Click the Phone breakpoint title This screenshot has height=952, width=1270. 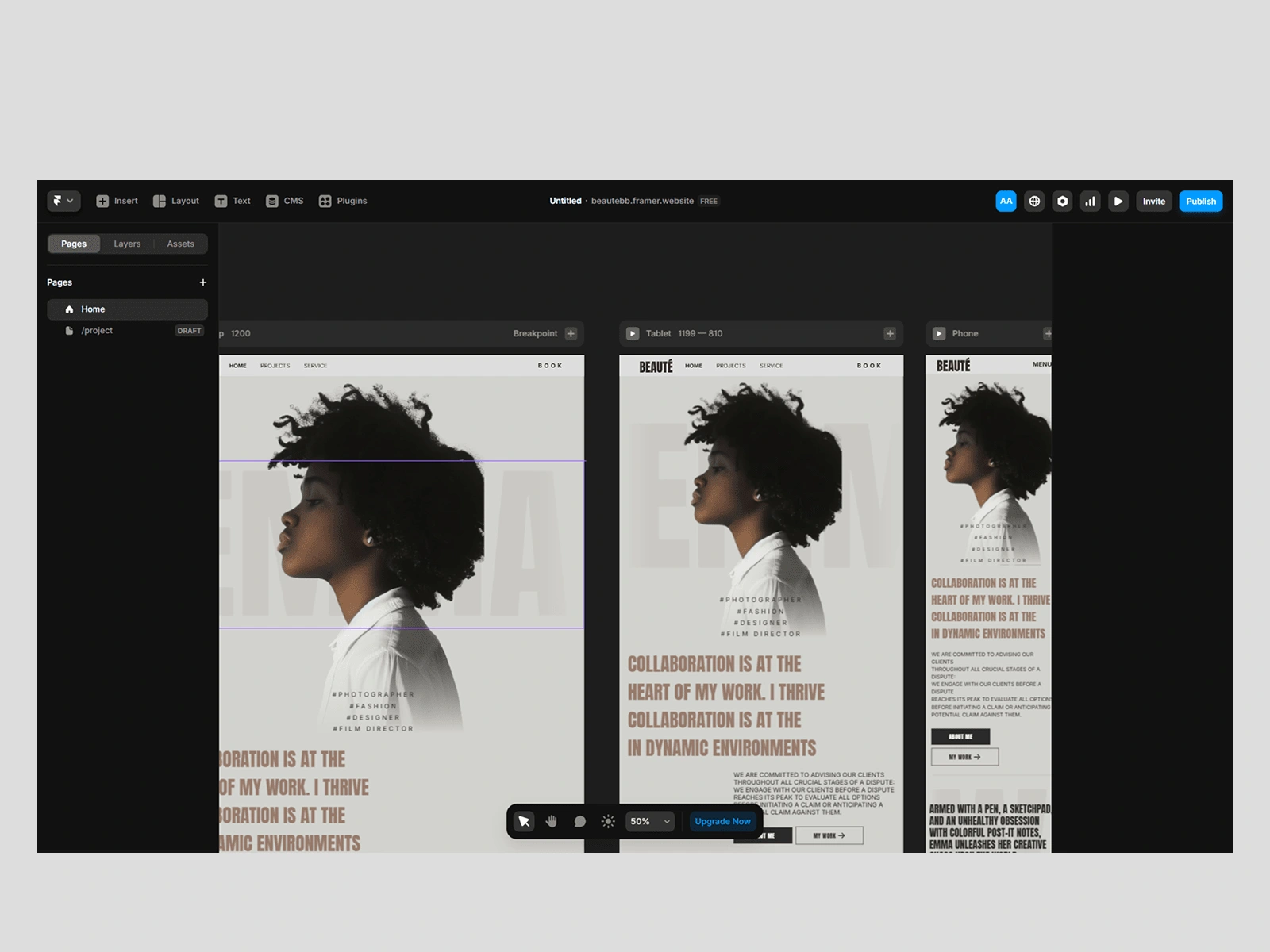click(965, 333)
